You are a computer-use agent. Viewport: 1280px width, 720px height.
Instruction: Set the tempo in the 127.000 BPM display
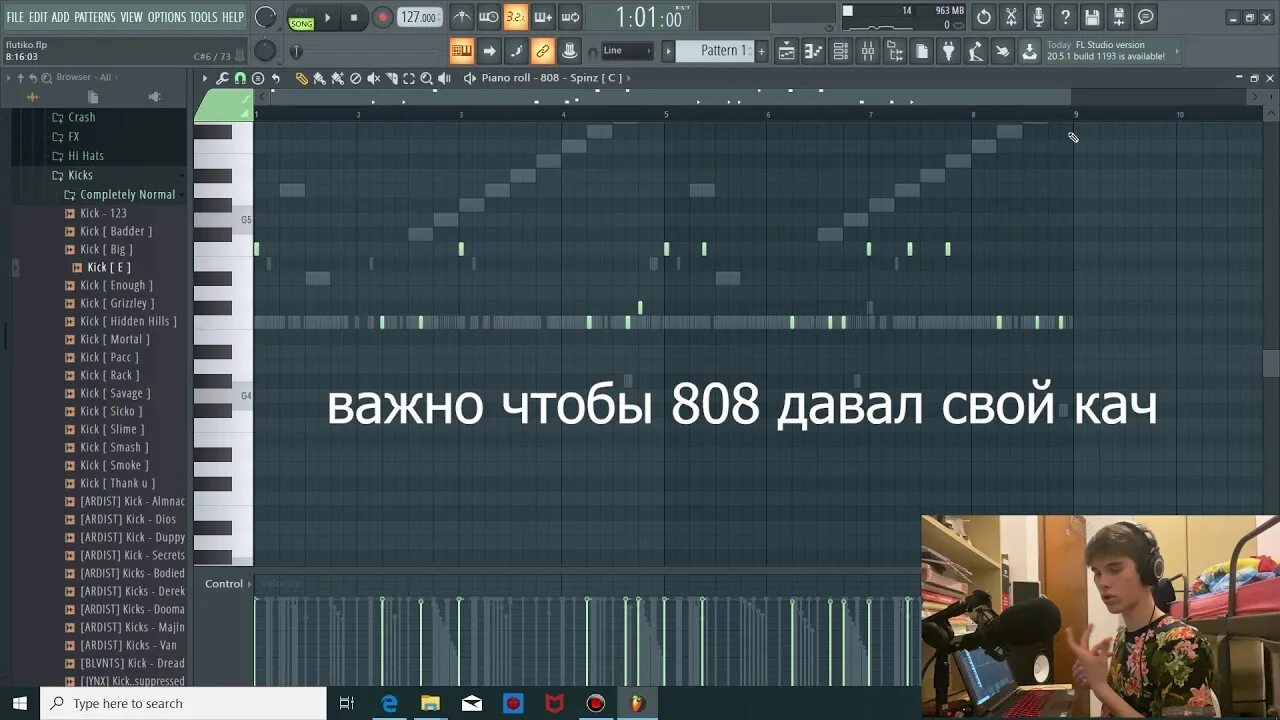click(419, 16)
